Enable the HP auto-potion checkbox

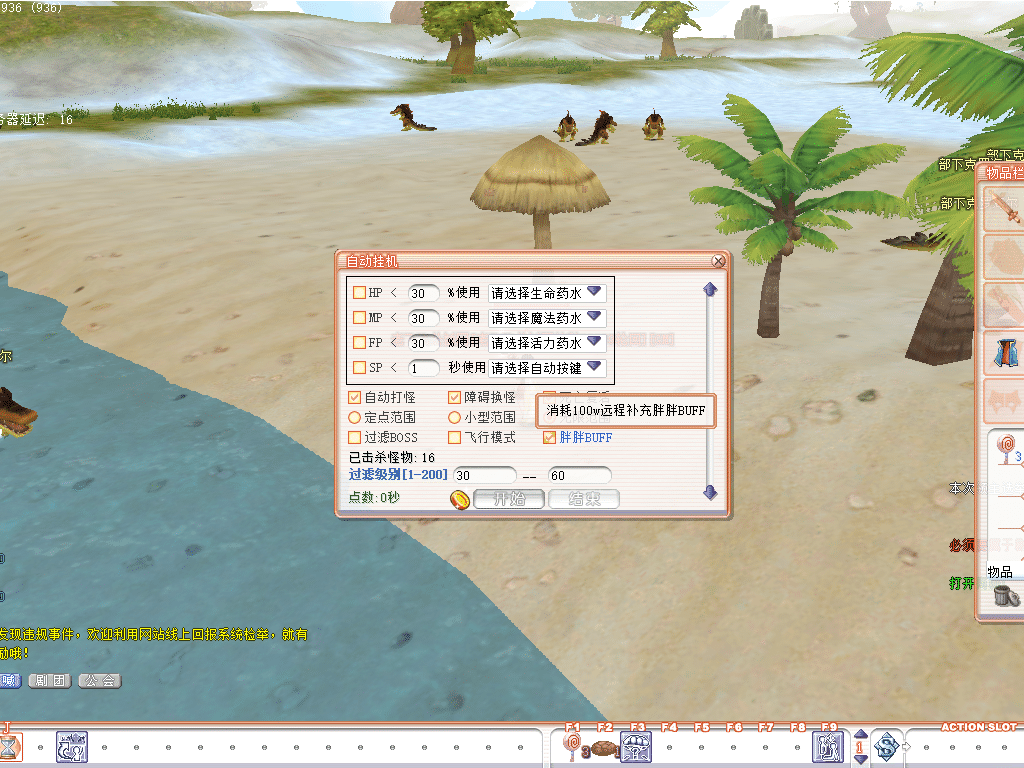click(359, 293)
